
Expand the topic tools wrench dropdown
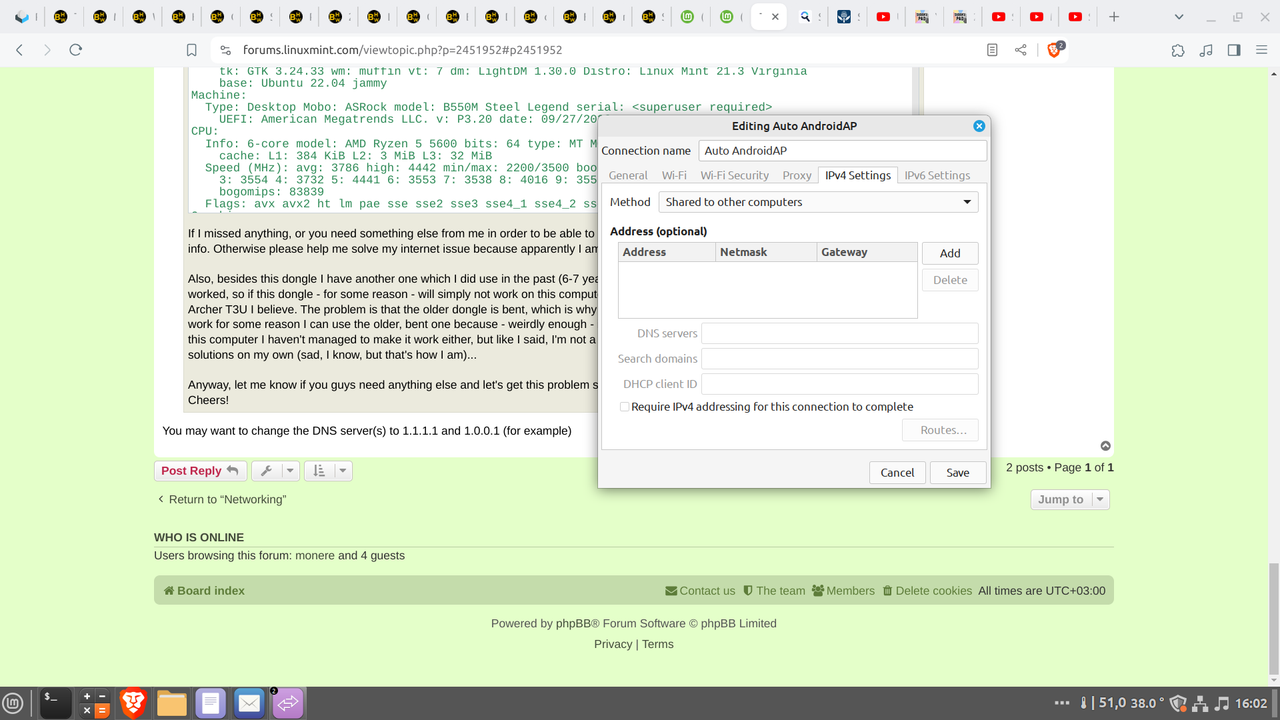[275, 471]
